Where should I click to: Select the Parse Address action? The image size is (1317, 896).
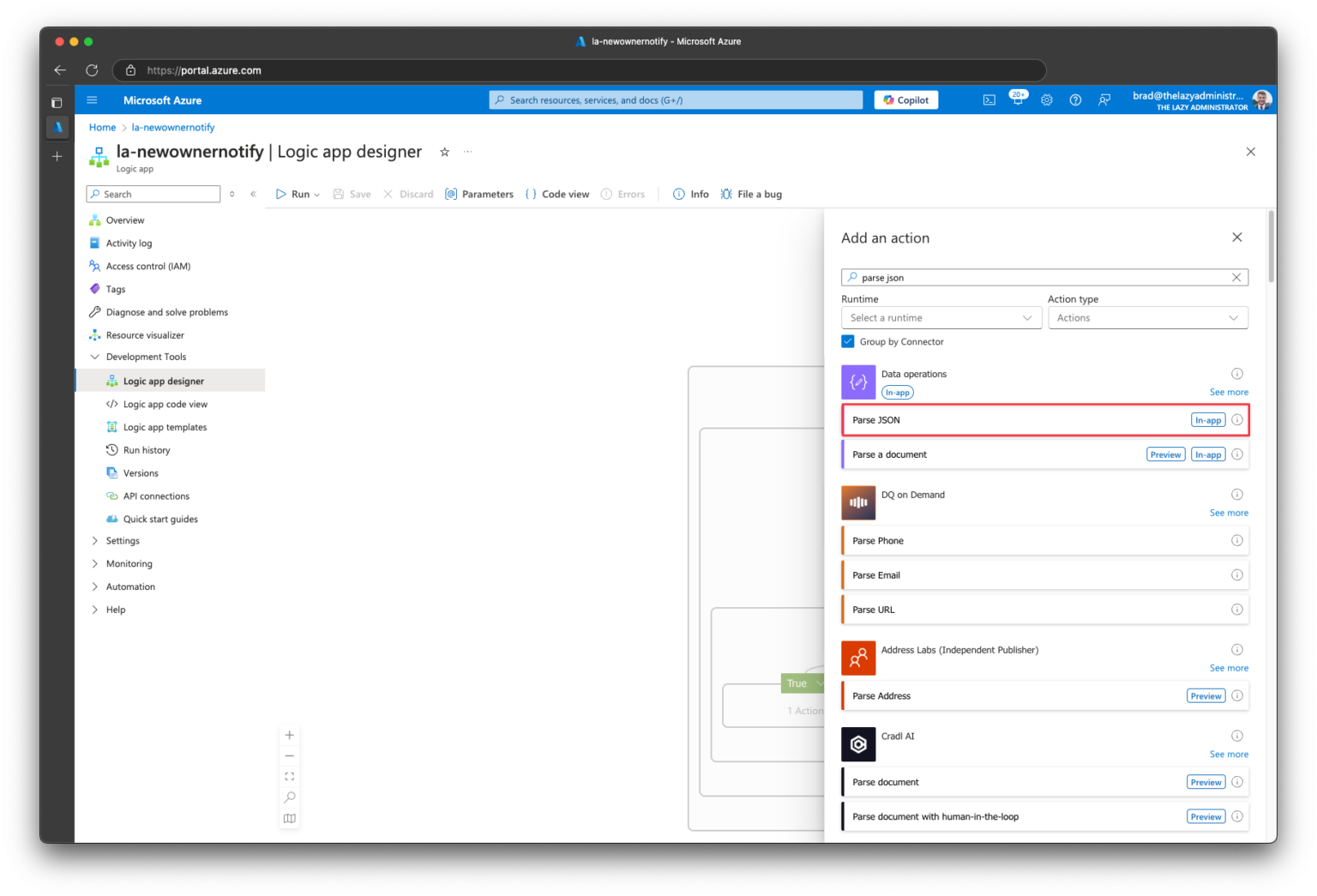point(1045,696)
